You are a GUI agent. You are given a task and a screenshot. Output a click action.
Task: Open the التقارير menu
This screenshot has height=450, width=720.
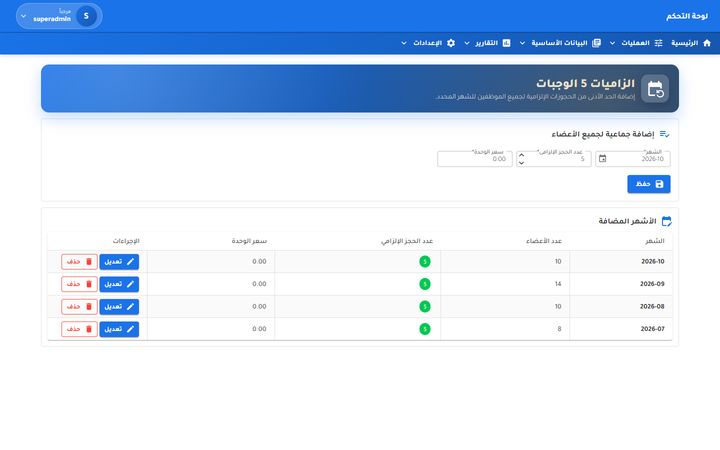pyautogui.click(x=487, y=43)
